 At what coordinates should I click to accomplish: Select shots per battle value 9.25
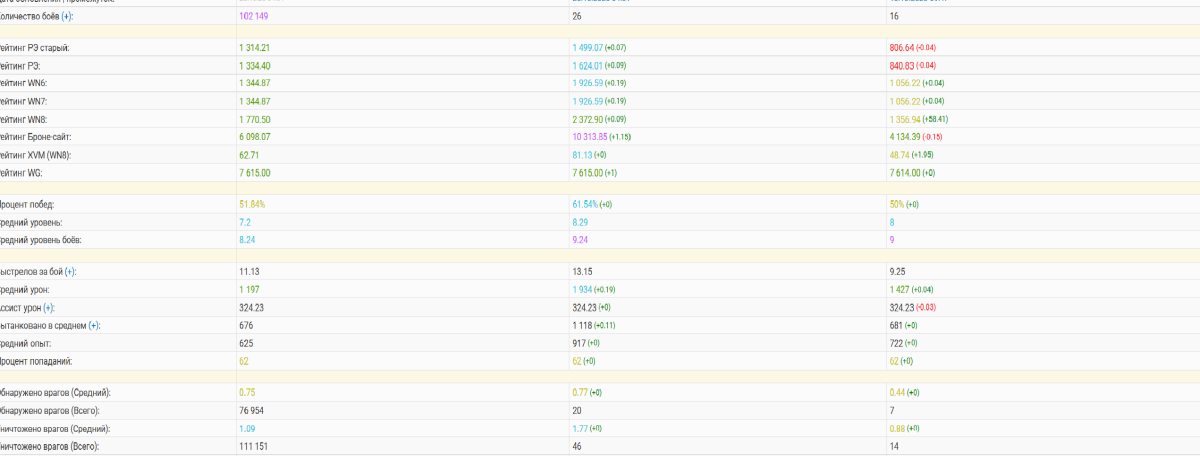[x=897, y=272]
